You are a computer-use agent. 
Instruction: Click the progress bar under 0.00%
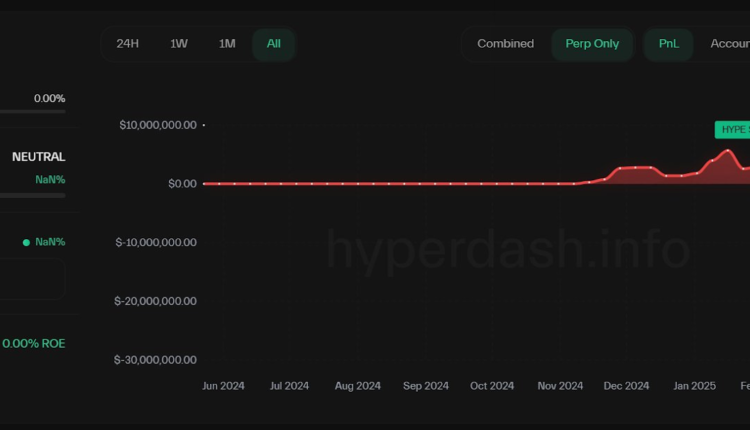point(33,111)
